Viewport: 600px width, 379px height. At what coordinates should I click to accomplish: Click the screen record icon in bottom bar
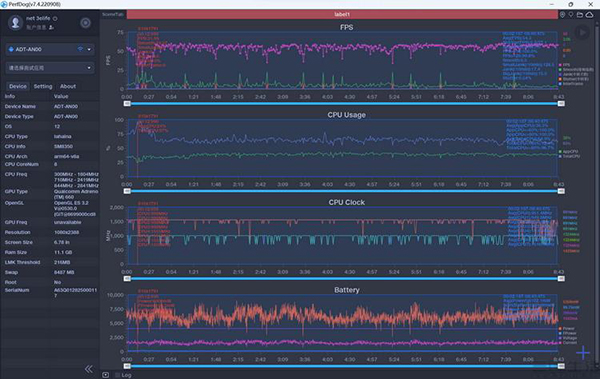point(106,375)
